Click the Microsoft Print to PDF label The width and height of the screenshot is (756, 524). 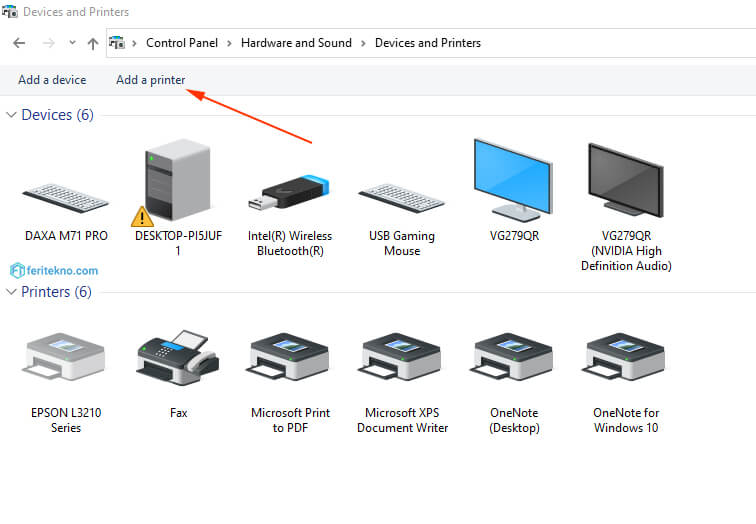(290, 420)
